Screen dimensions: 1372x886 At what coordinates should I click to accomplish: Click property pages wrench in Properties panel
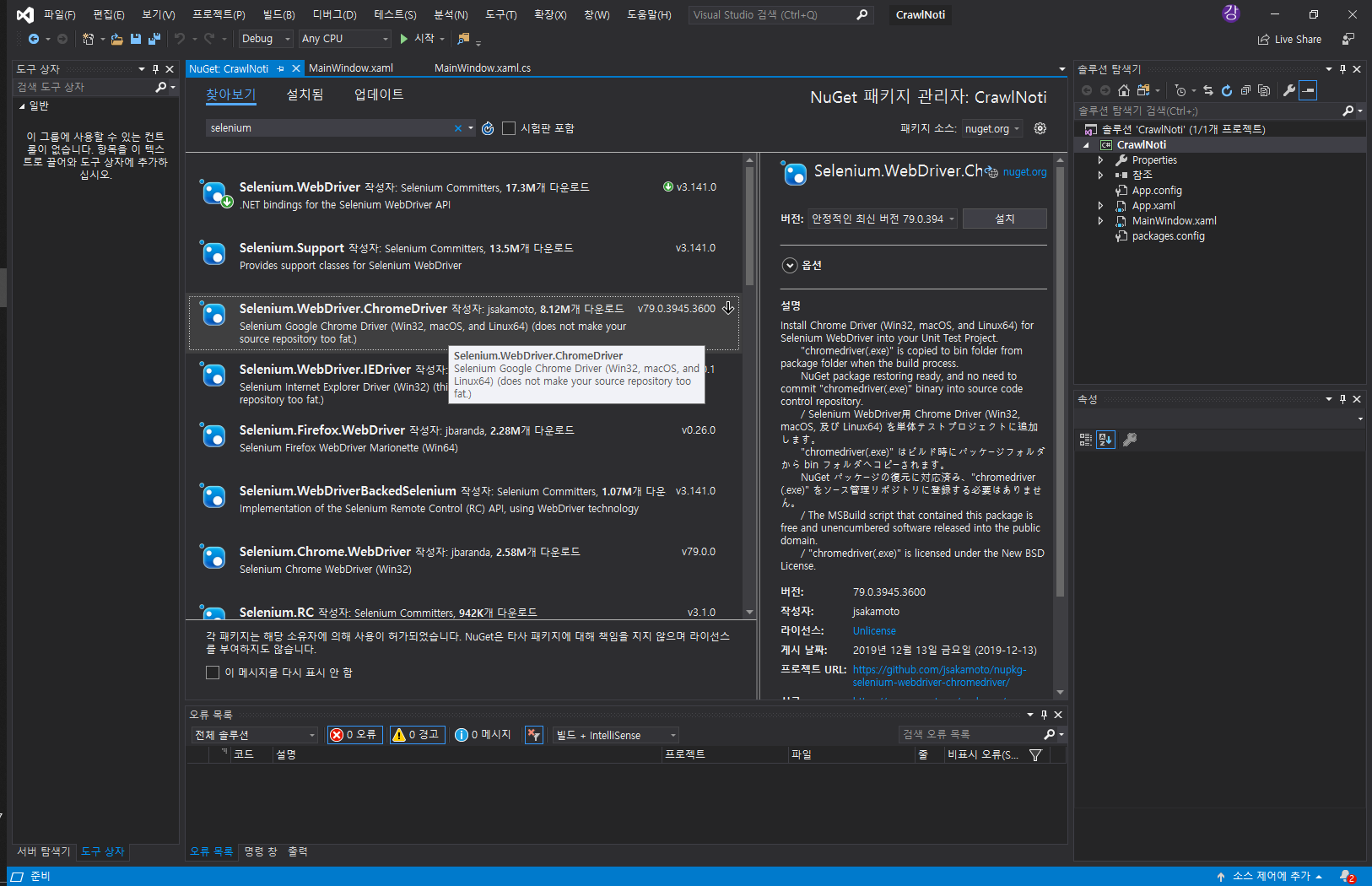[x=1130, y=440]
